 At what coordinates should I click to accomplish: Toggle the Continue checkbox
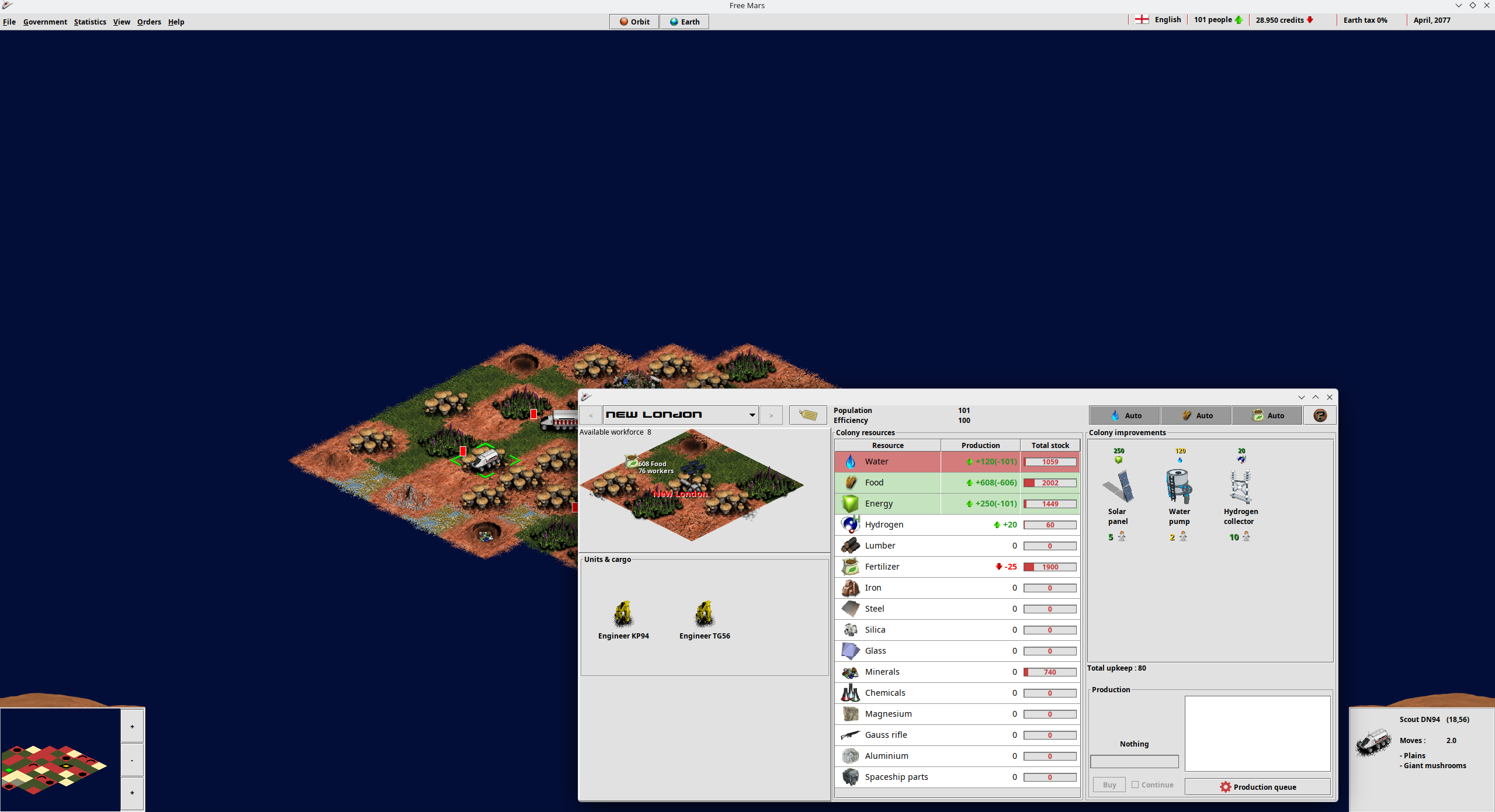tap(1135, 785)
